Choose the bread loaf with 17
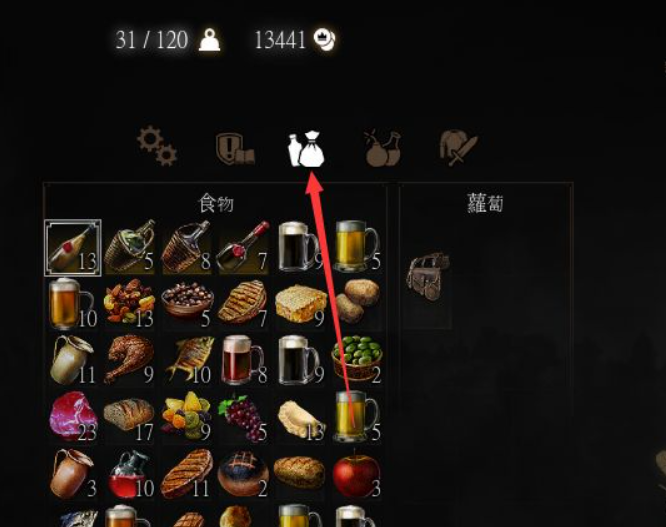 [x=129, y=418]
